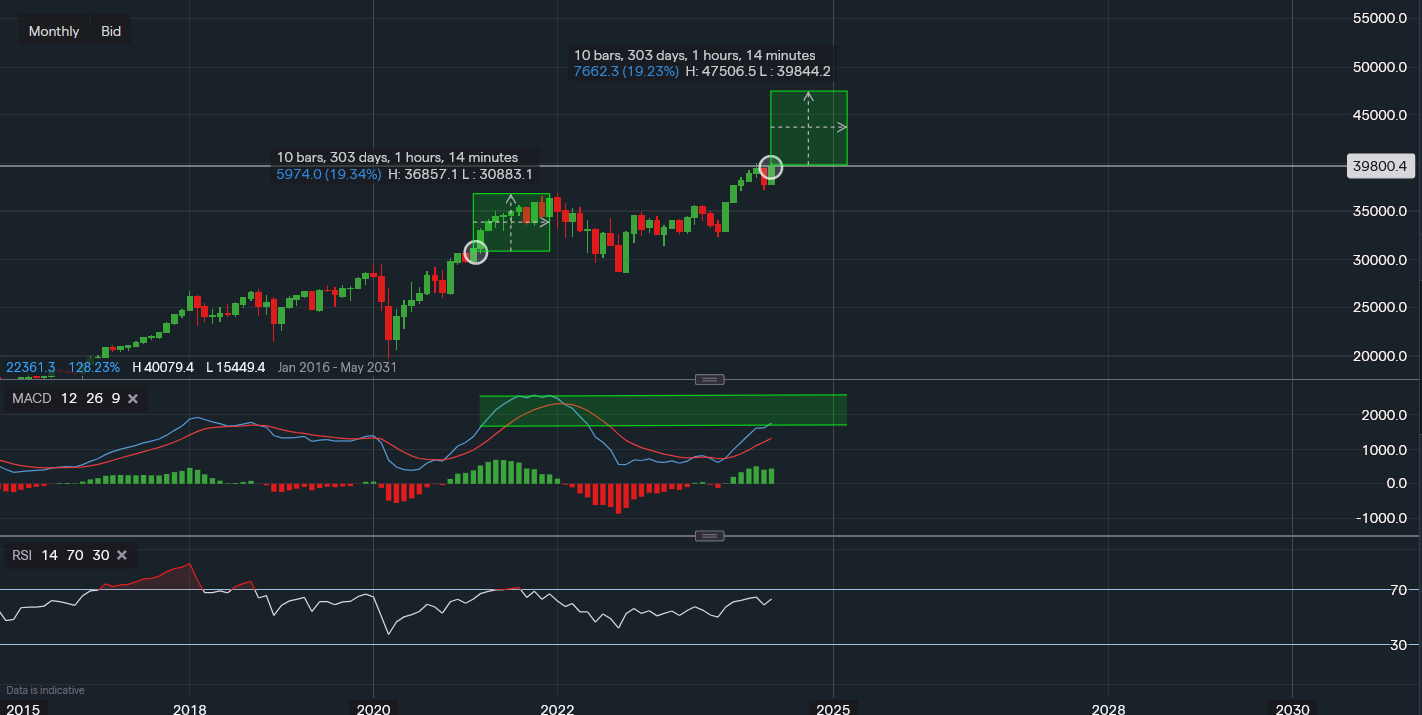Image resolution: width=1422 pixels, height=715 pixels.
Task: Click the upper price measurement tool on the chart
Action: pyautogui.click(x=808, y=127)
